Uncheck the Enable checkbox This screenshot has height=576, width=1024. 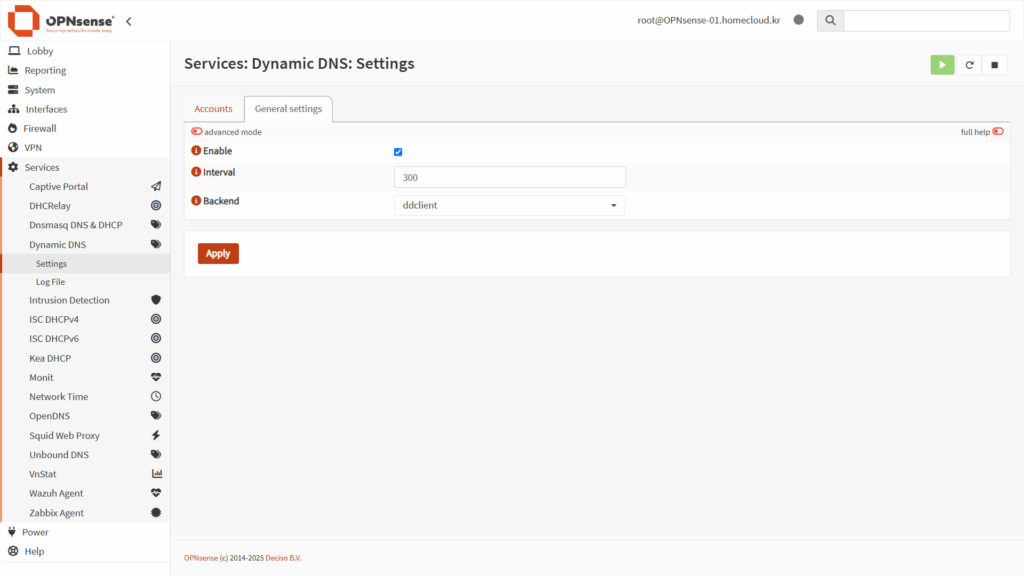398,152
